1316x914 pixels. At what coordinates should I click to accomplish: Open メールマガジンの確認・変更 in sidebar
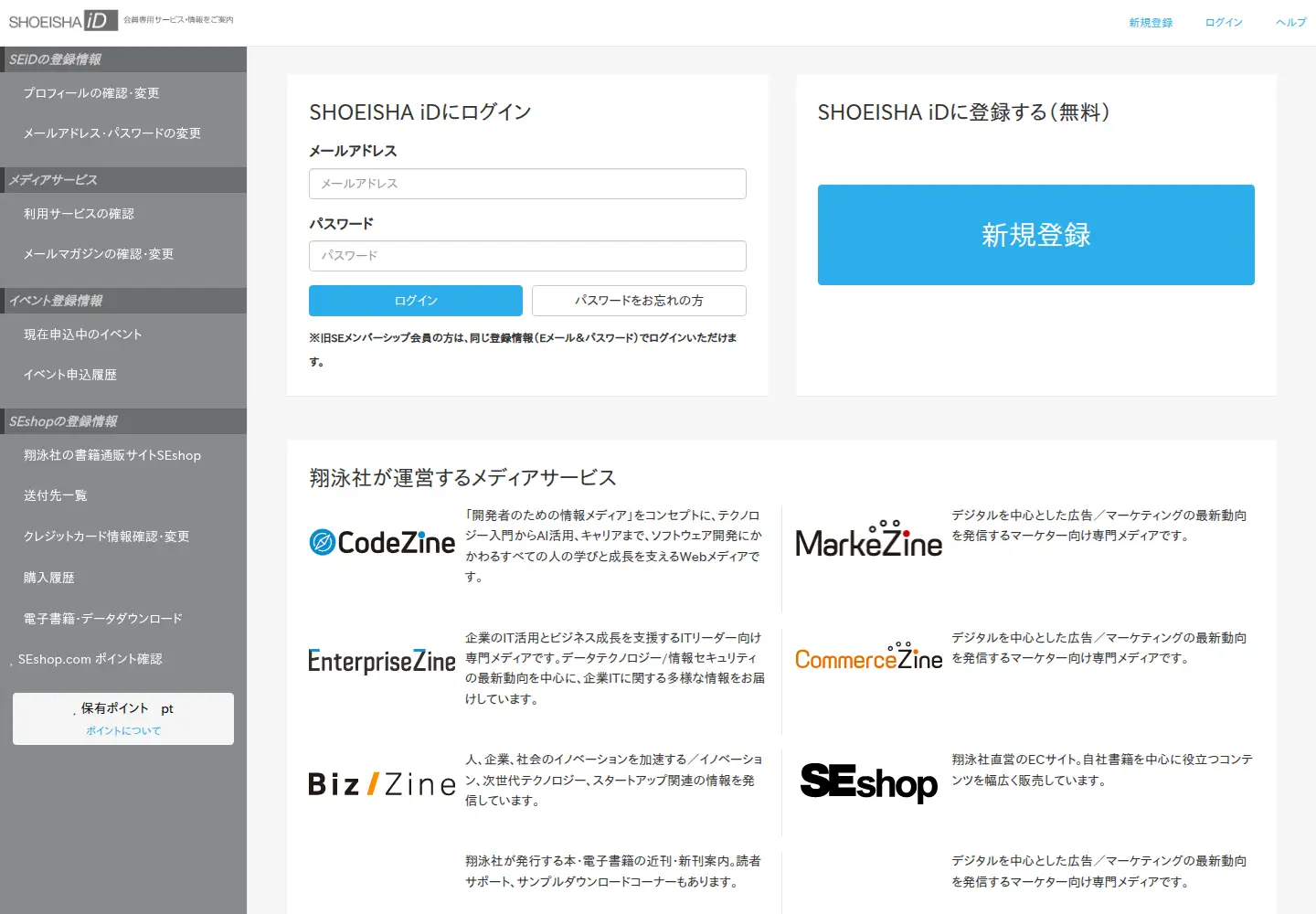pyautogui.click(x=99, y=254)
